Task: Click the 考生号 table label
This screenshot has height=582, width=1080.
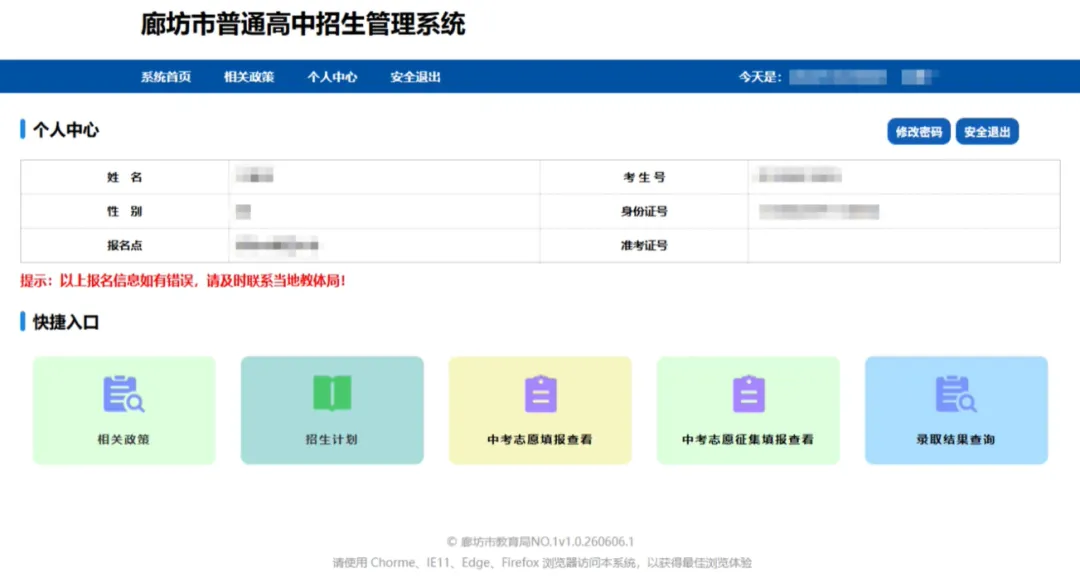Action: (x=644, y=177)
